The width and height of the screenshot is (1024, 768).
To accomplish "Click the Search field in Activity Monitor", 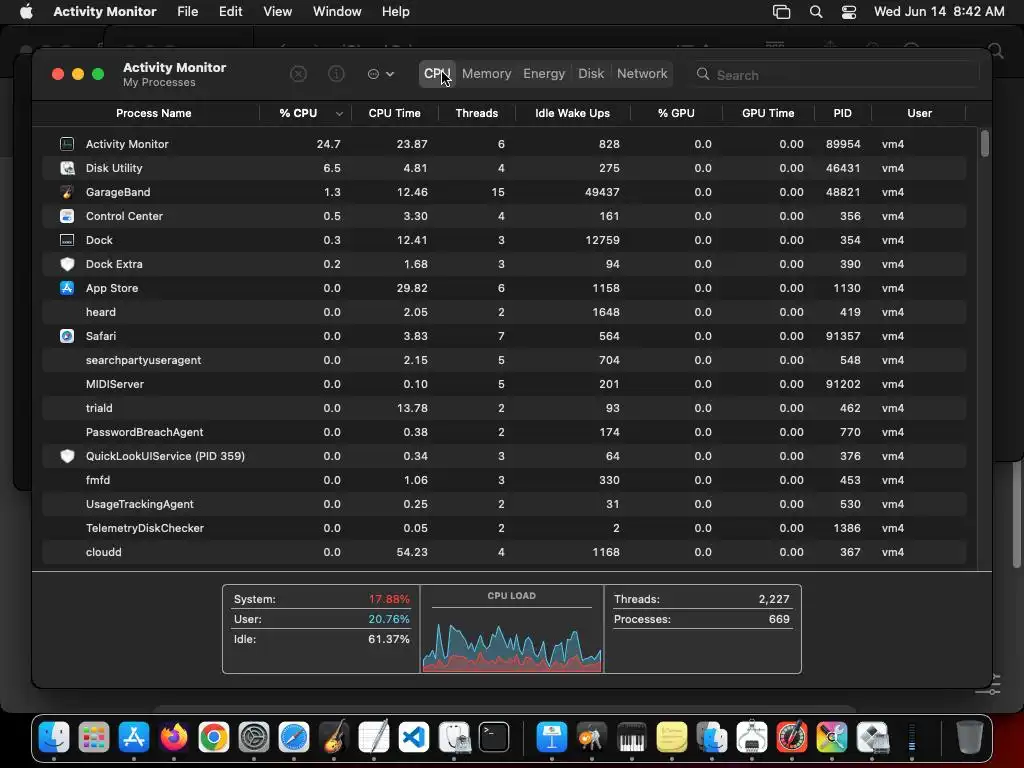I will [x=836, y=74].
